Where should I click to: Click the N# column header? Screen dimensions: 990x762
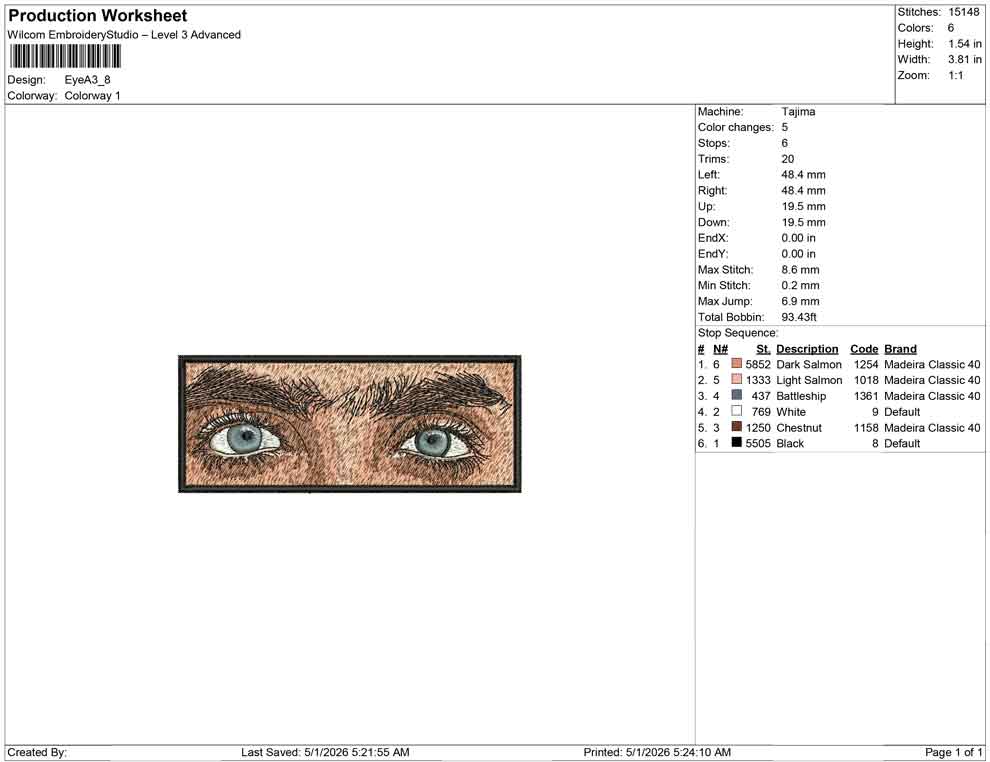click(x=720, y=348)
